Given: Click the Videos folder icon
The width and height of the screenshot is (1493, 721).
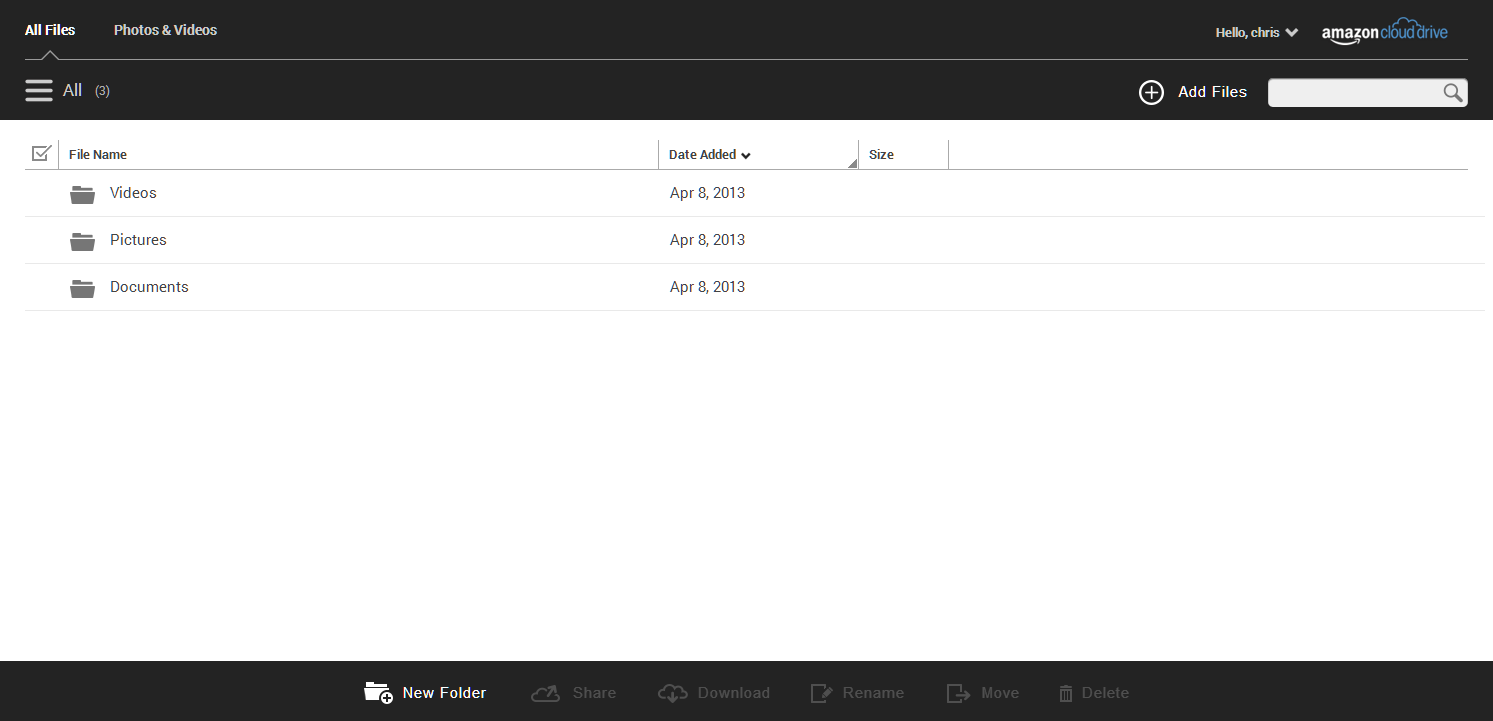Looking at the screenshot, I should click(x=82, y=193).
